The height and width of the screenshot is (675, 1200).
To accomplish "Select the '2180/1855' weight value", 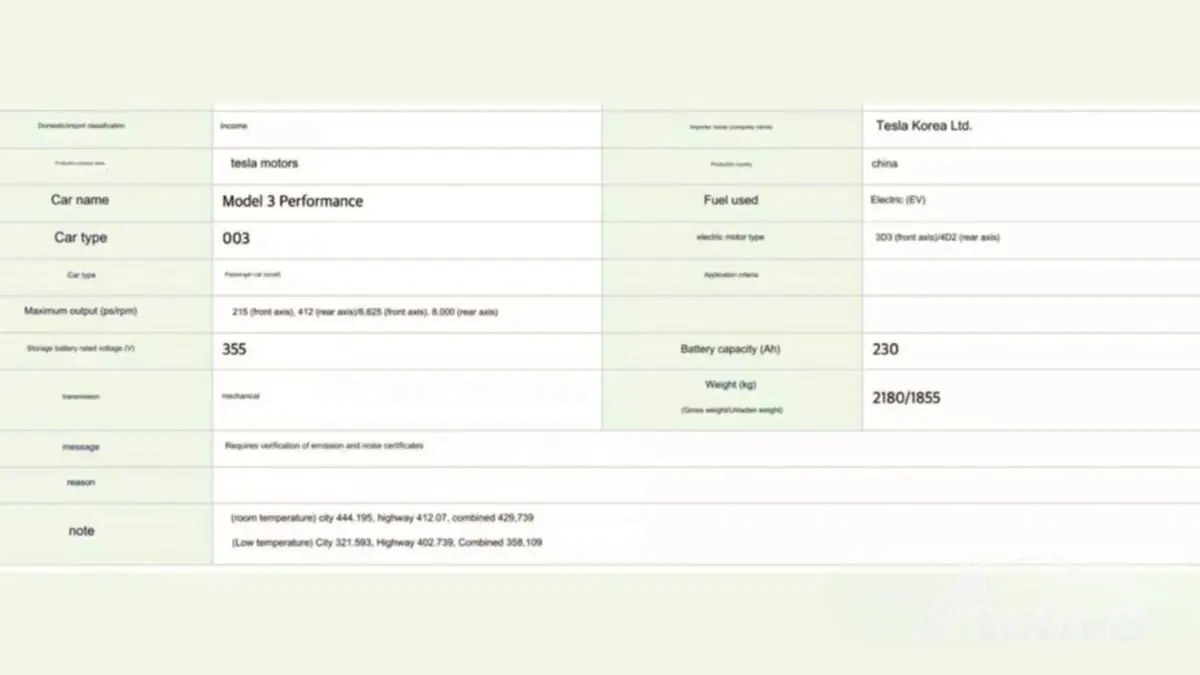I will 906,398.
